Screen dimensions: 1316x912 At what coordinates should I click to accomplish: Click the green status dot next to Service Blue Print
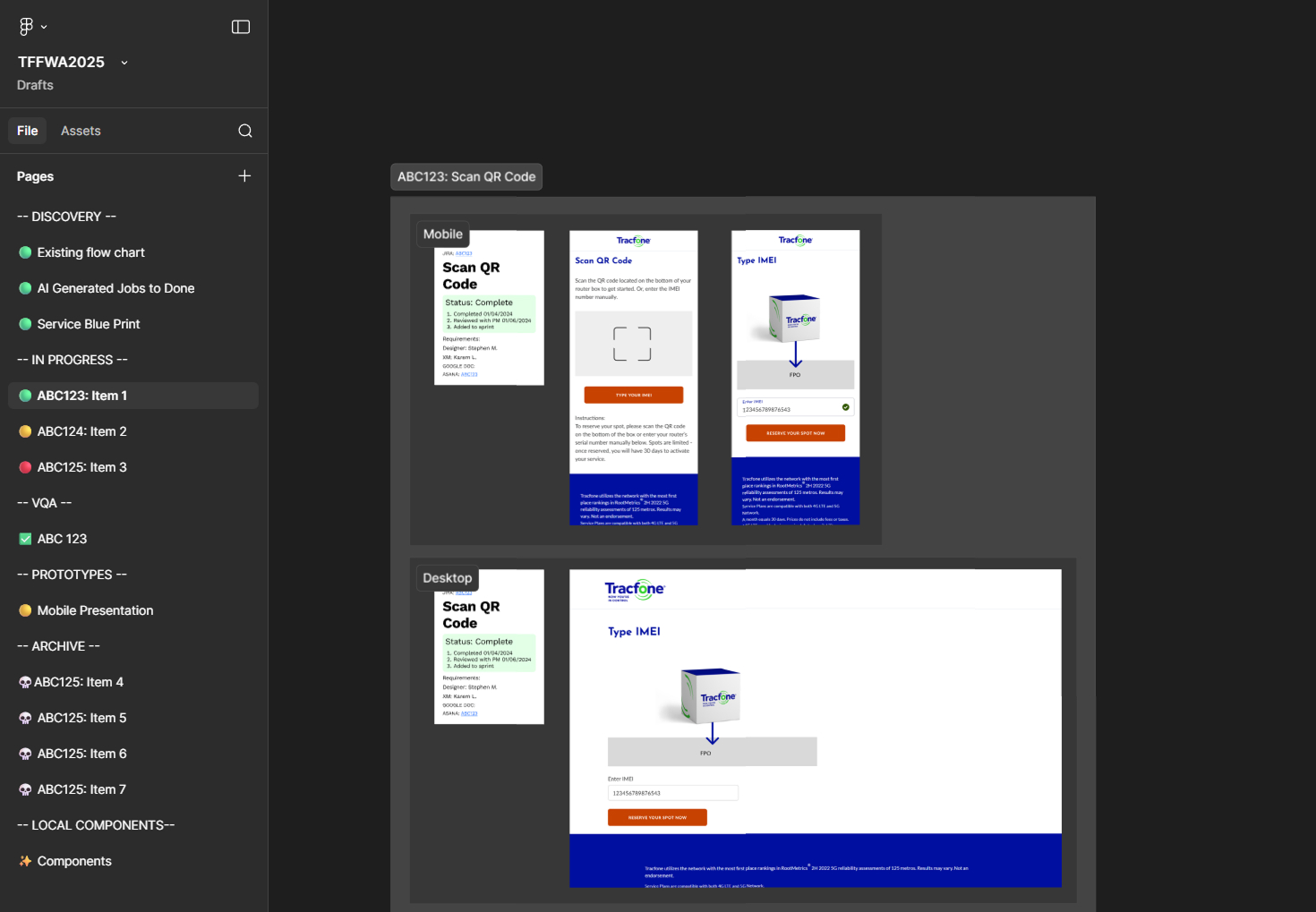pyautogui.click(x=24, y=323)
